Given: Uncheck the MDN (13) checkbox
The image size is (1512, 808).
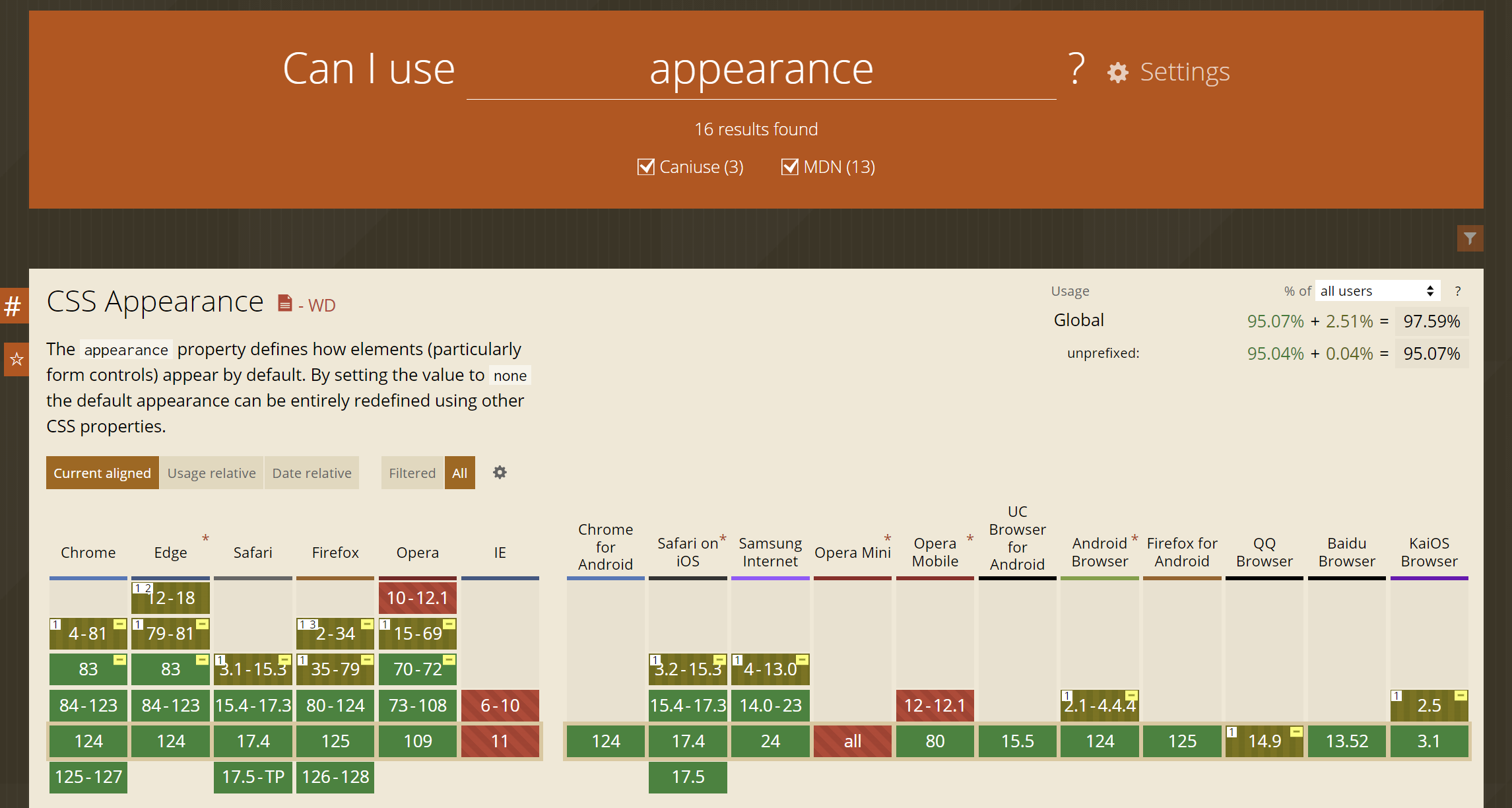Looking at the screenshot, I should point(789,167).
